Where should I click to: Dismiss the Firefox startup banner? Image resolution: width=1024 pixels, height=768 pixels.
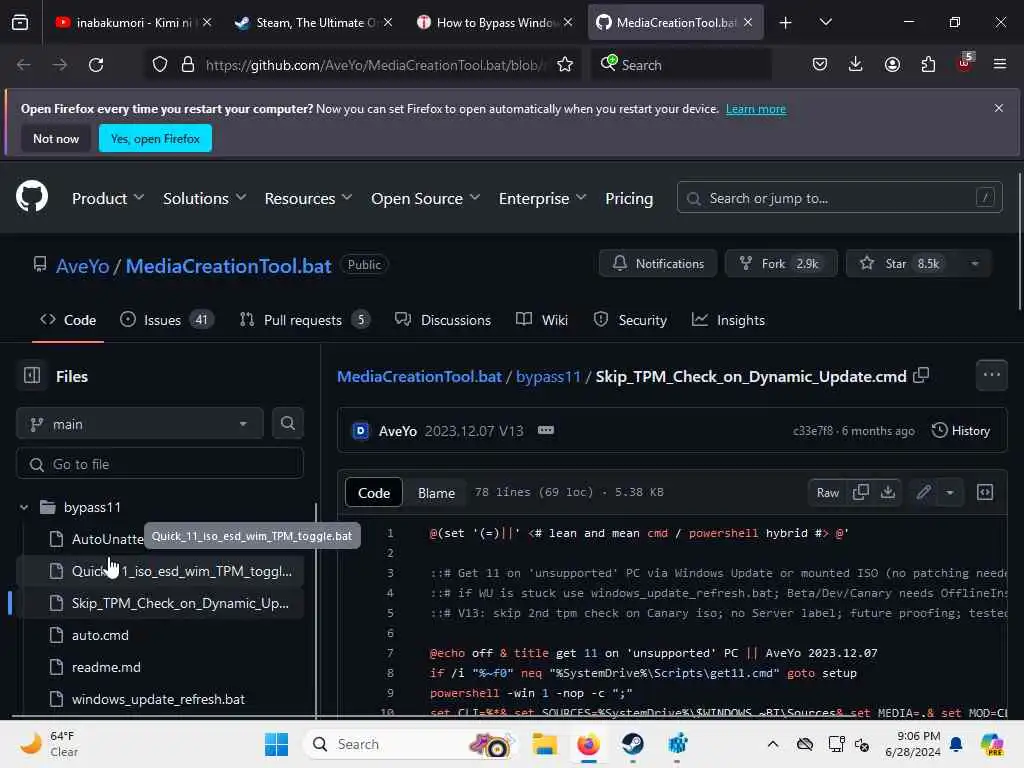tap(999, 108)
